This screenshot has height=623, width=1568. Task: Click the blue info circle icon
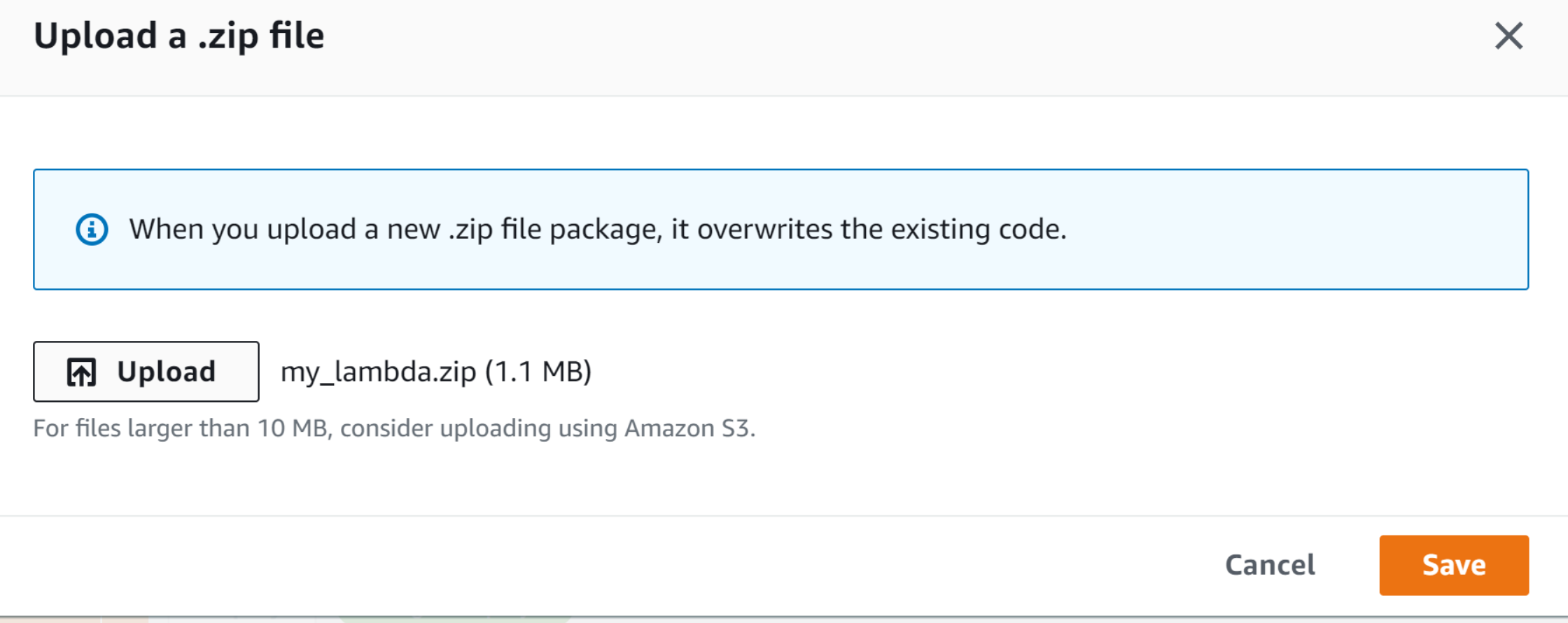(92, 230)
